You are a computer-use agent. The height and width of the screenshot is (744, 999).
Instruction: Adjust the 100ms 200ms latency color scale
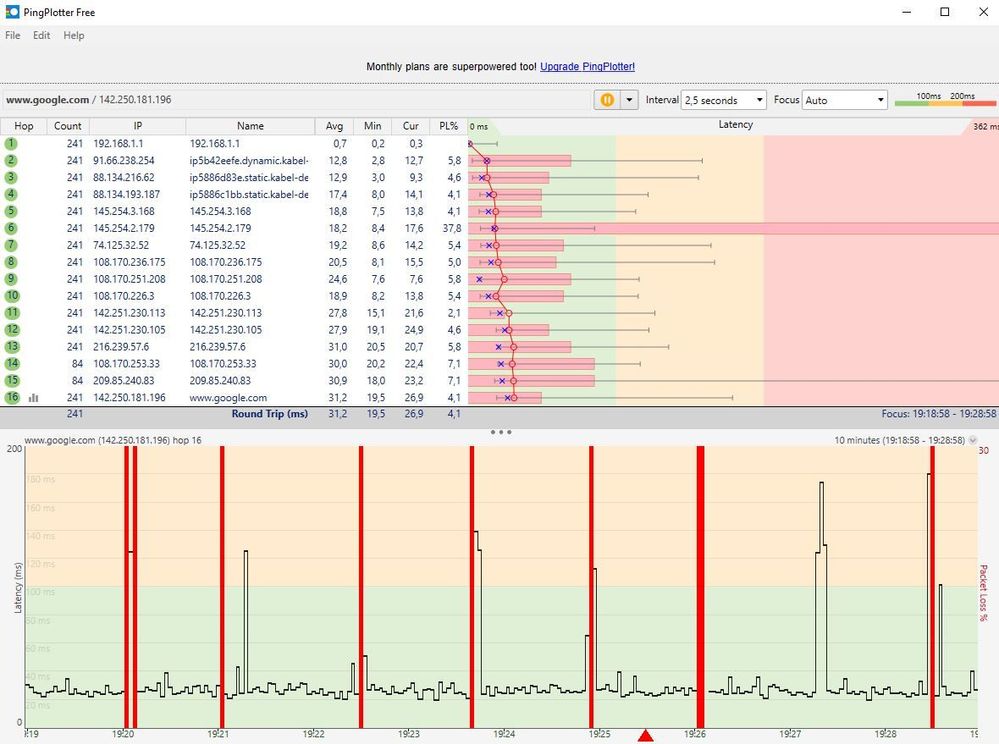pos(945,99)
